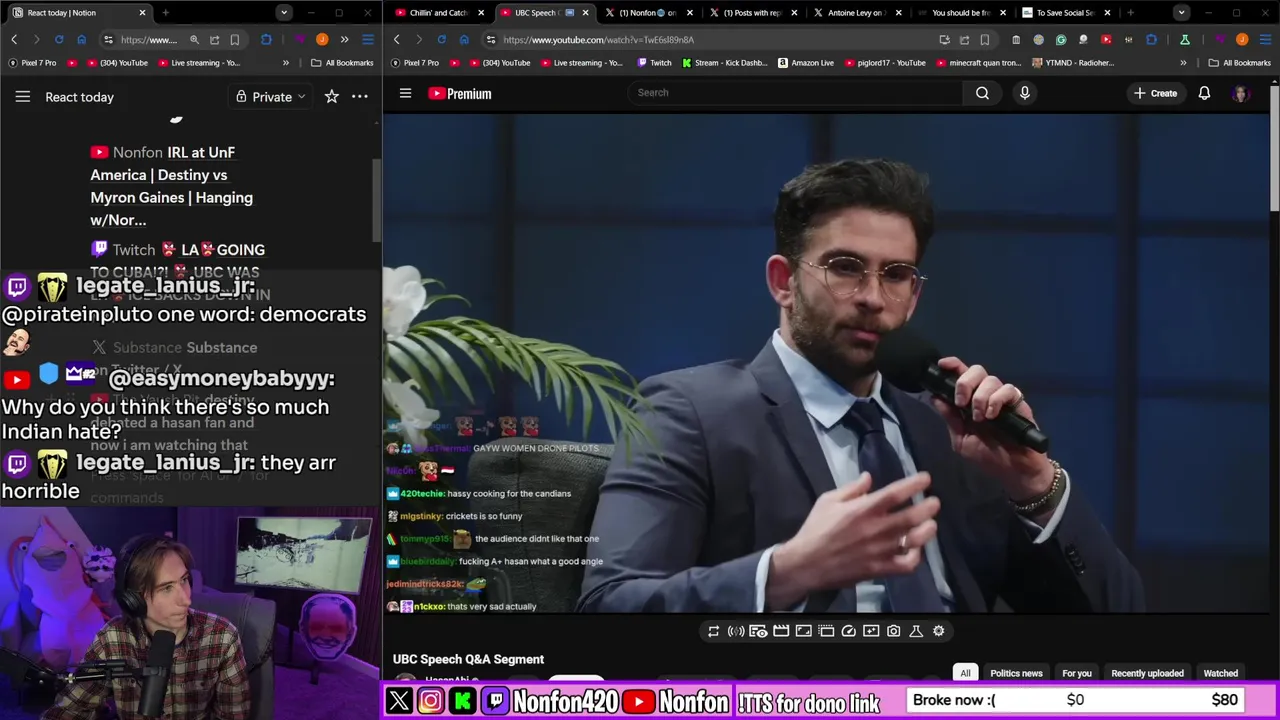Open Stream - Kick Dashboard bookmark
The image size is (1280, 720).
[x=726, y=62]
